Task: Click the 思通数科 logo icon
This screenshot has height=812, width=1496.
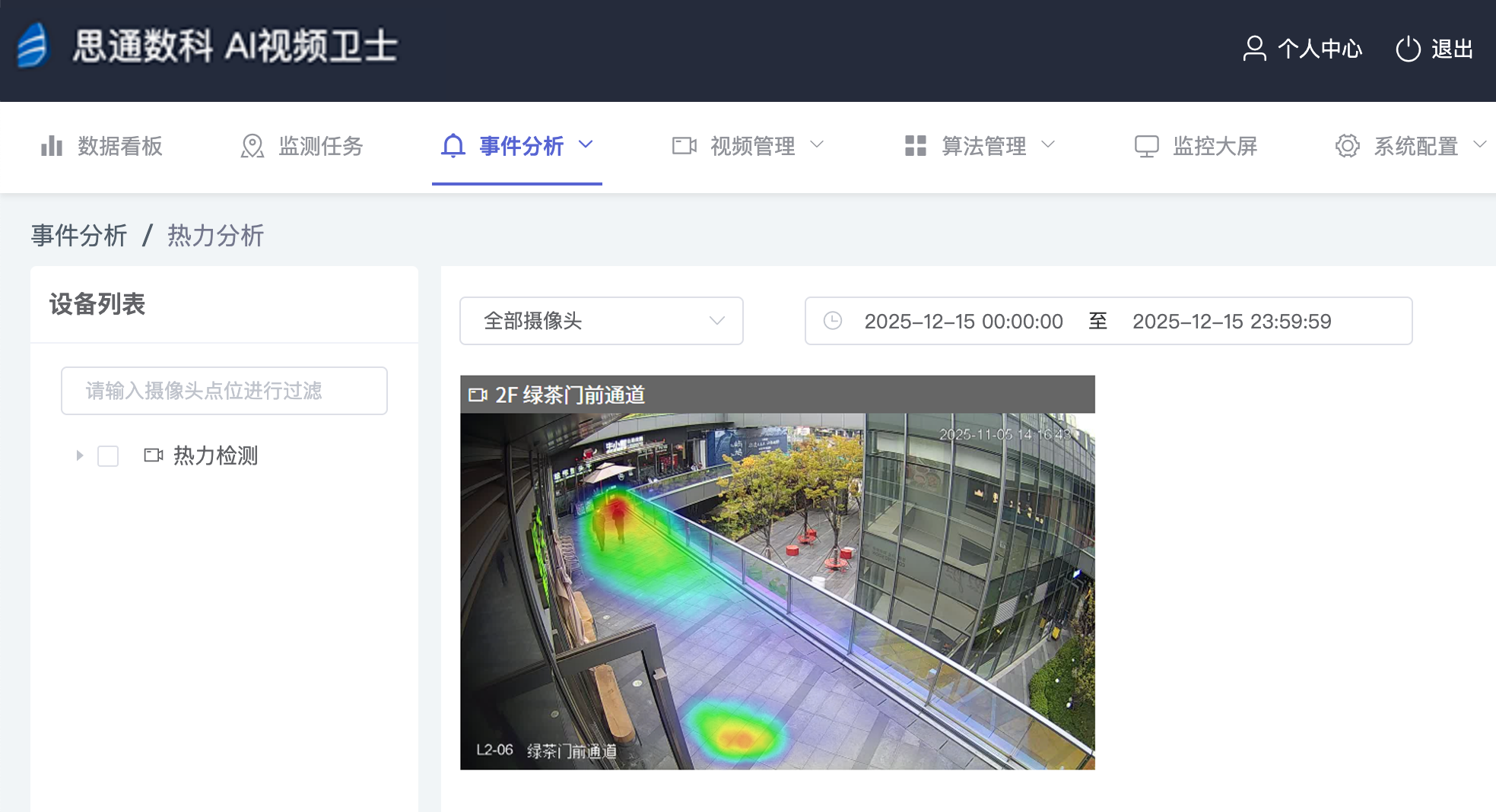Action: tap(33, 46)
